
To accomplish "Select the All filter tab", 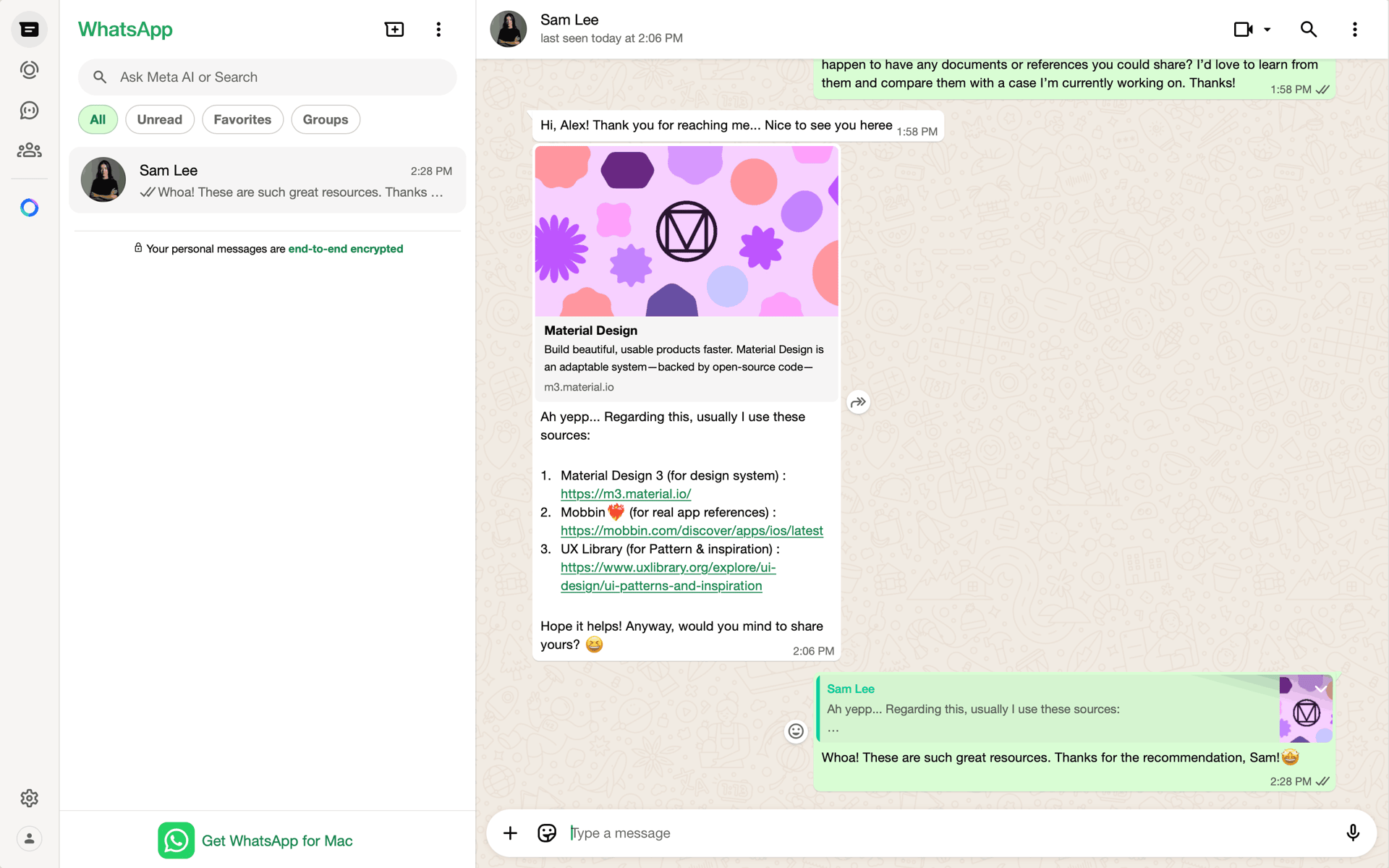I will coord(98,119).
